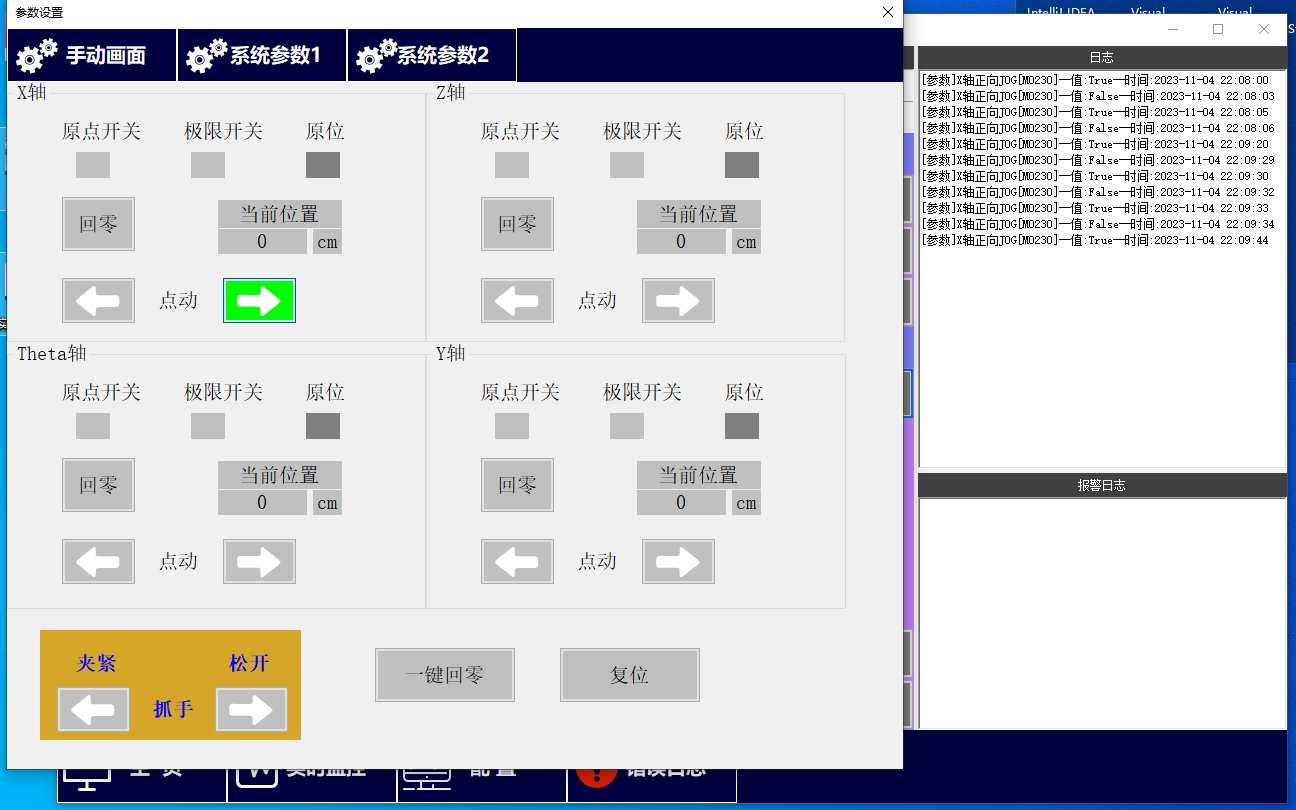Click the Z轴 极限开关 indicator
The width and height of the screenshot is (1296, 810).
[x=627, y=165]
